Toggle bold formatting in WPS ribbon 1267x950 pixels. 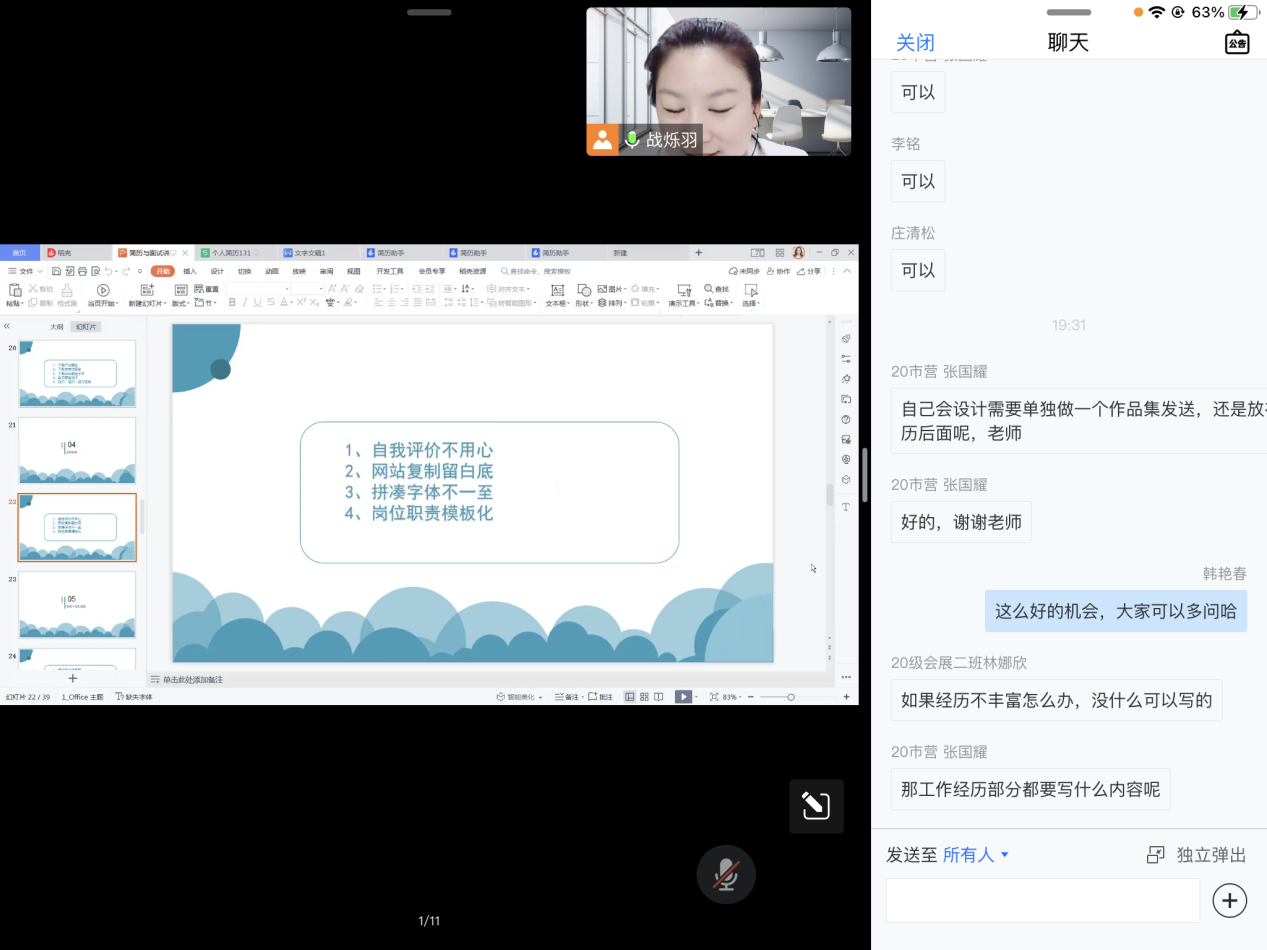click(x=232, y=303)
